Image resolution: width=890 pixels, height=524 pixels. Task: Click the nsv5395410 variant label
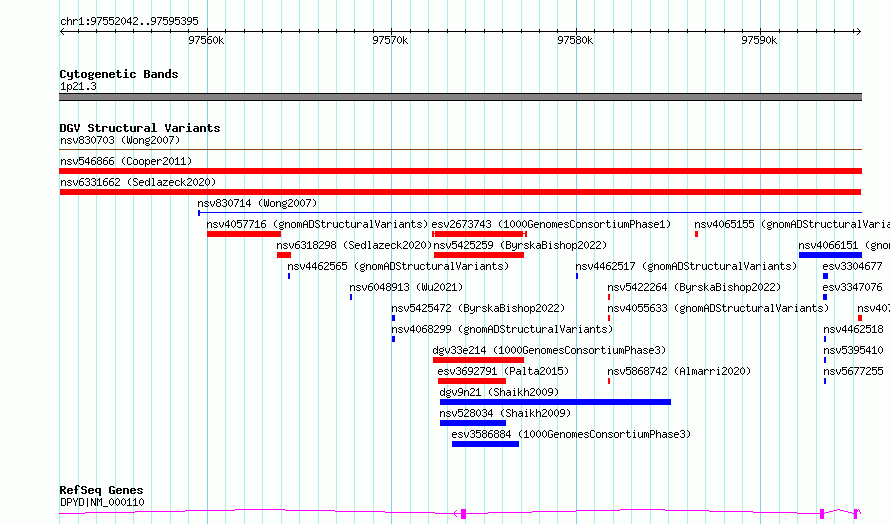click(854, 350)
